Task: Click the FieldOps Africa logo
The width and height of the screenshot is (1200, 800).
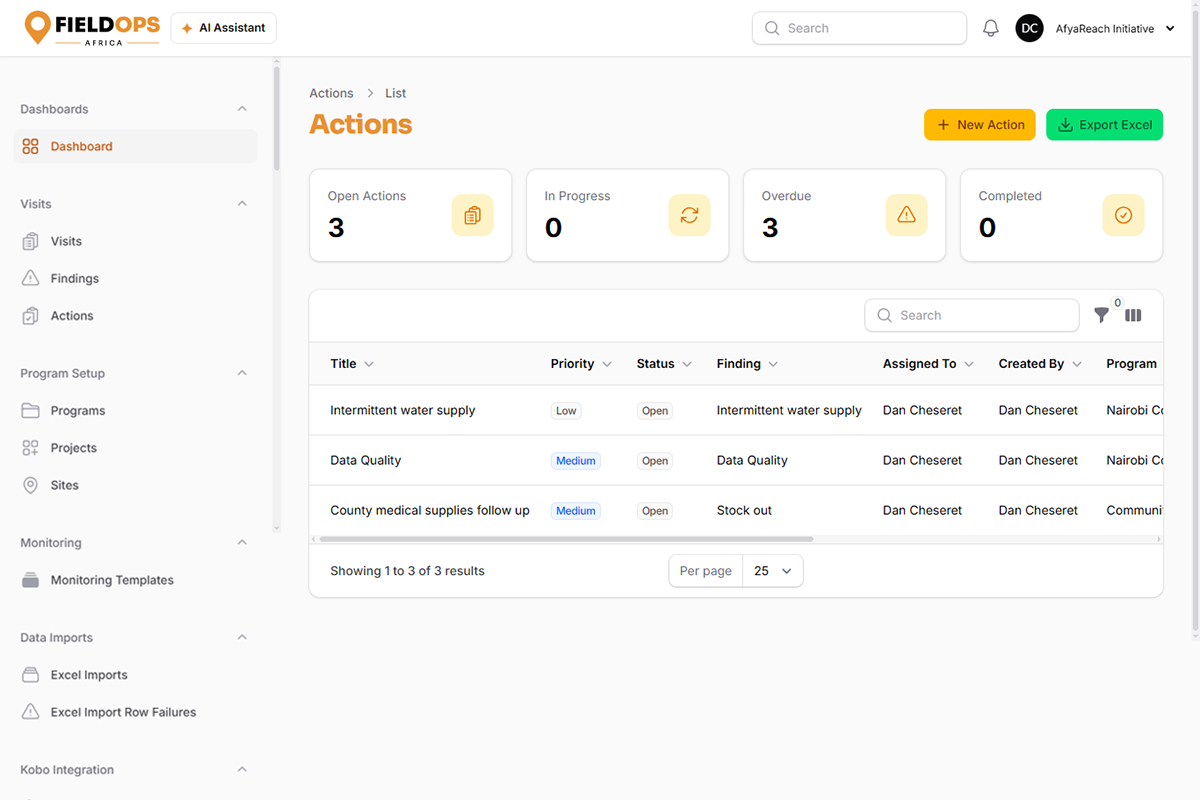Action: (92, 28)
